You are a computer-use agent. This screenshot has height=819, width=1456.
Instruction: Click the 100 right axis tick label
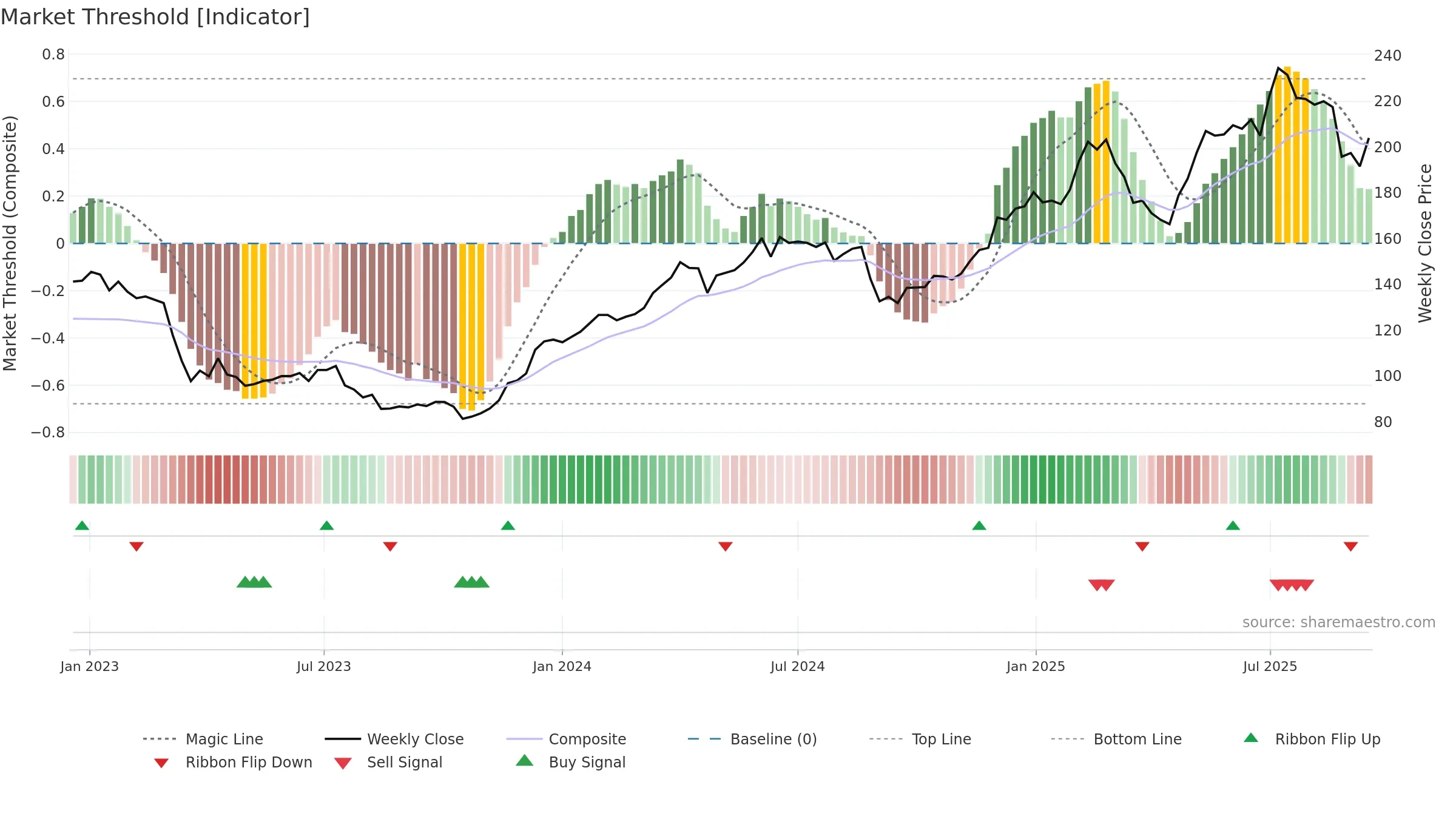[1388, 376]
